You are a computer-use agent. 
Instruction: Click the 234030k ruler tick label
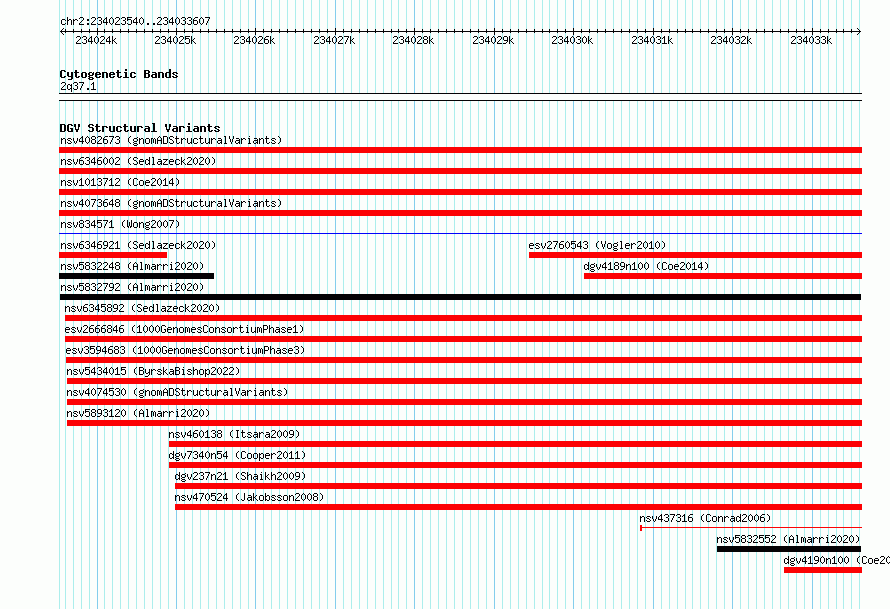tap(572, 40)
